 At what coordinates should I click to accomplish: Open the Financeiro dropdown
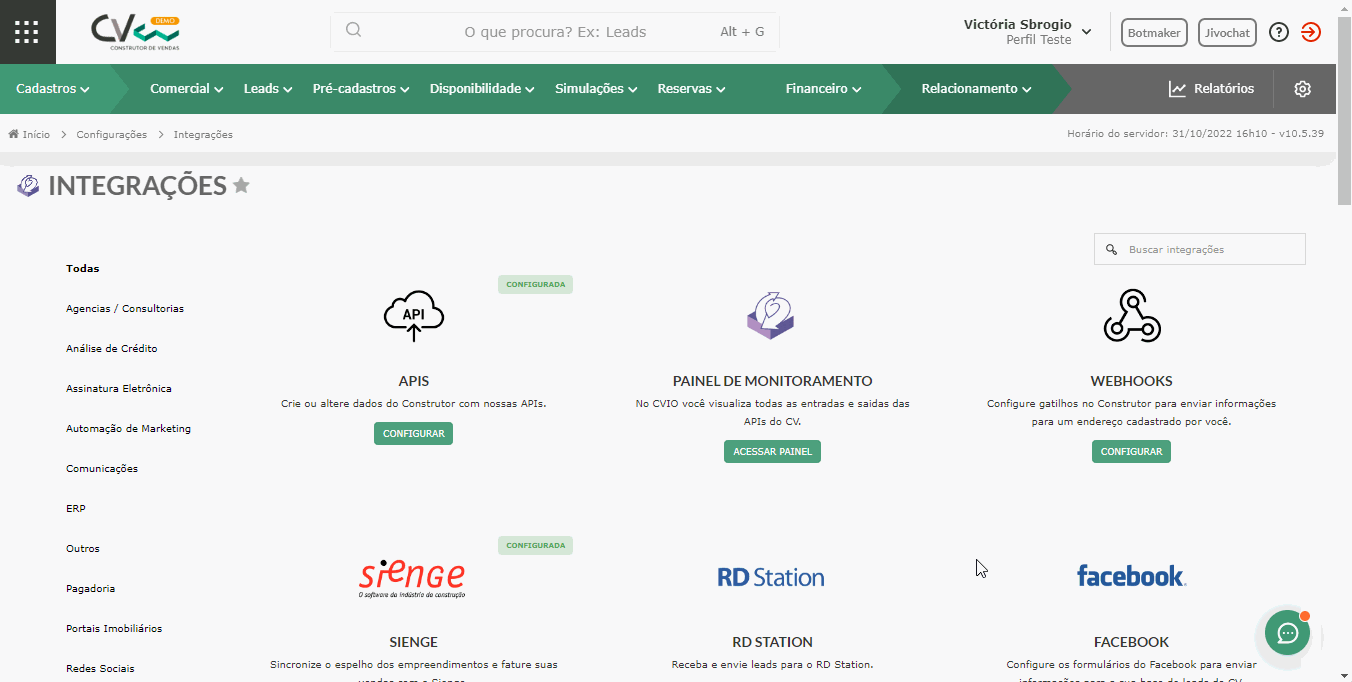pos(824,89)
